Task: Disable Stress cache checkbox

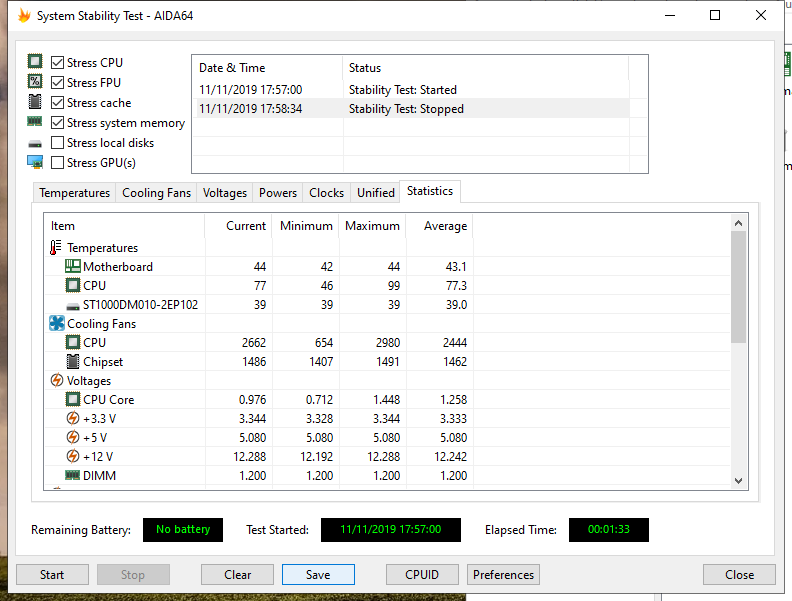Action: [x=58, y=103]
